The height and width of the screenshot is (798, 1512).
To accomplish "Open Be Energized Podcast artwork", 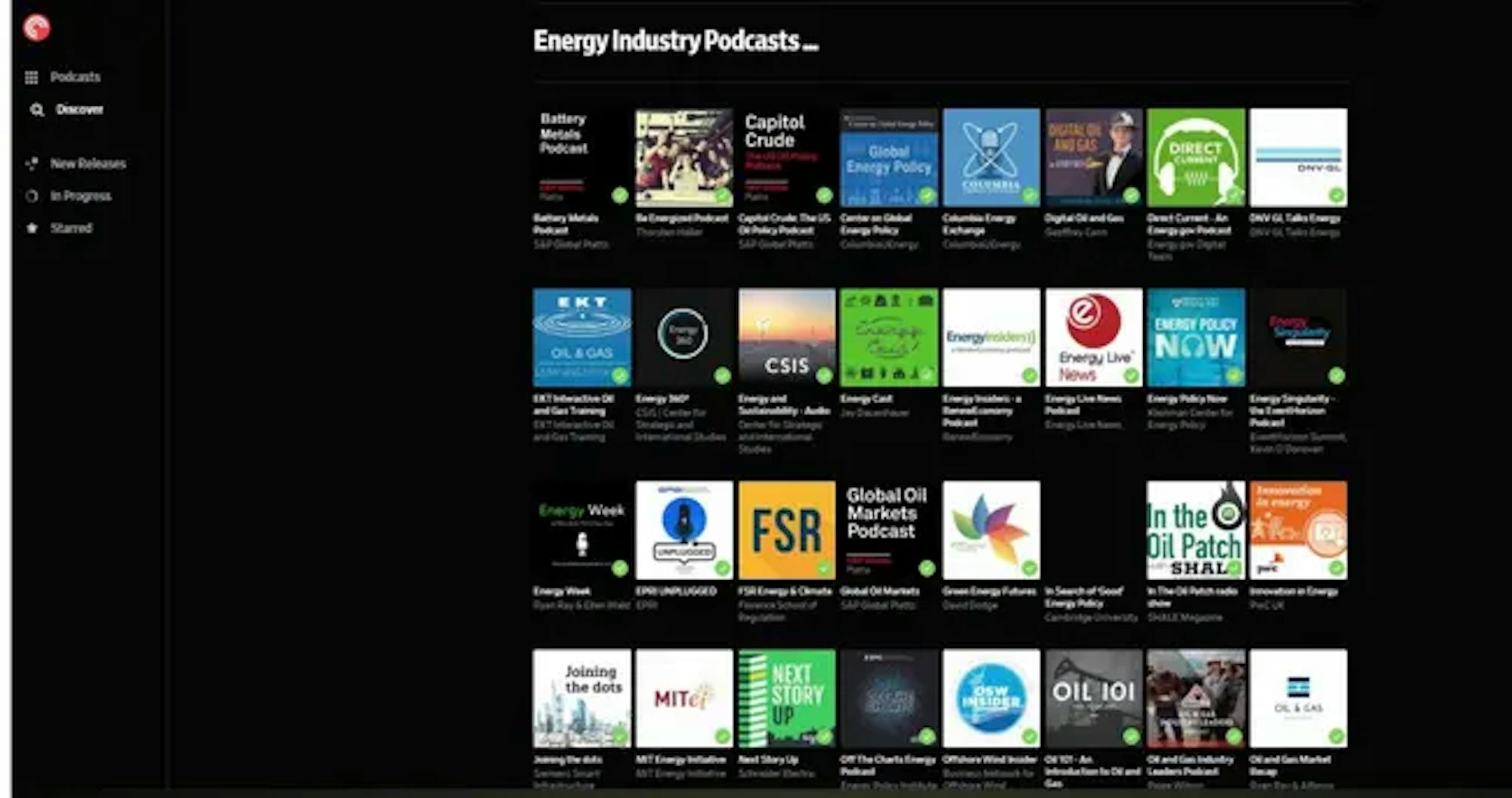I will (x=684, y=157).
